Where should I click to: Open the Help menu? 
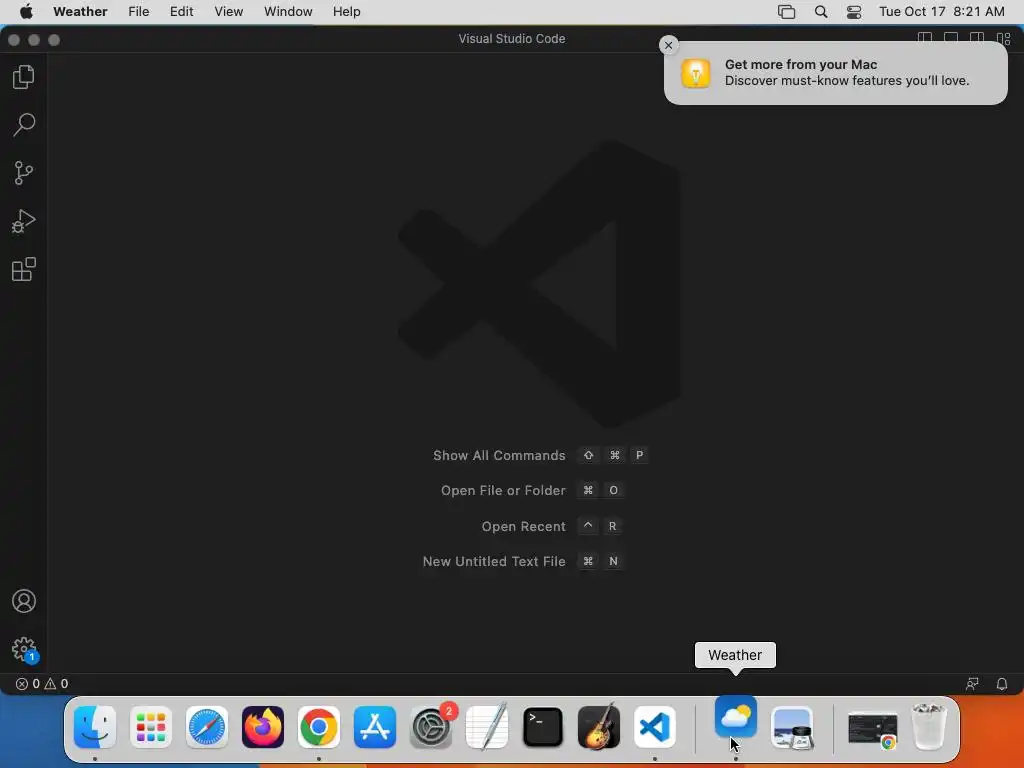pos(346,11)
